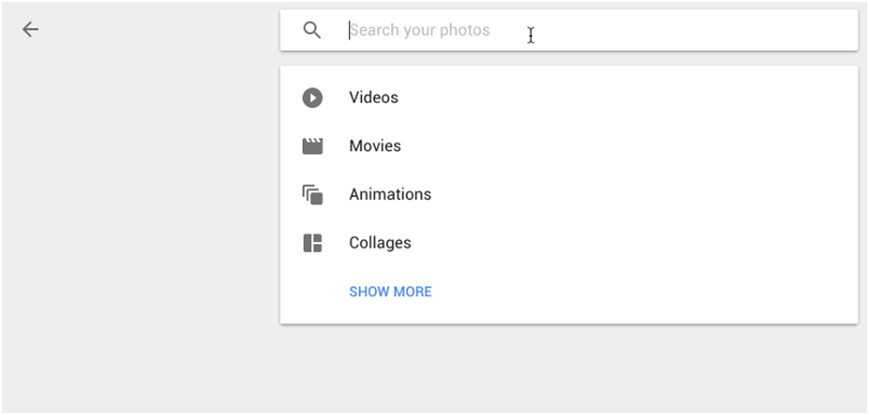Select the Animations text label

[390, 195]
